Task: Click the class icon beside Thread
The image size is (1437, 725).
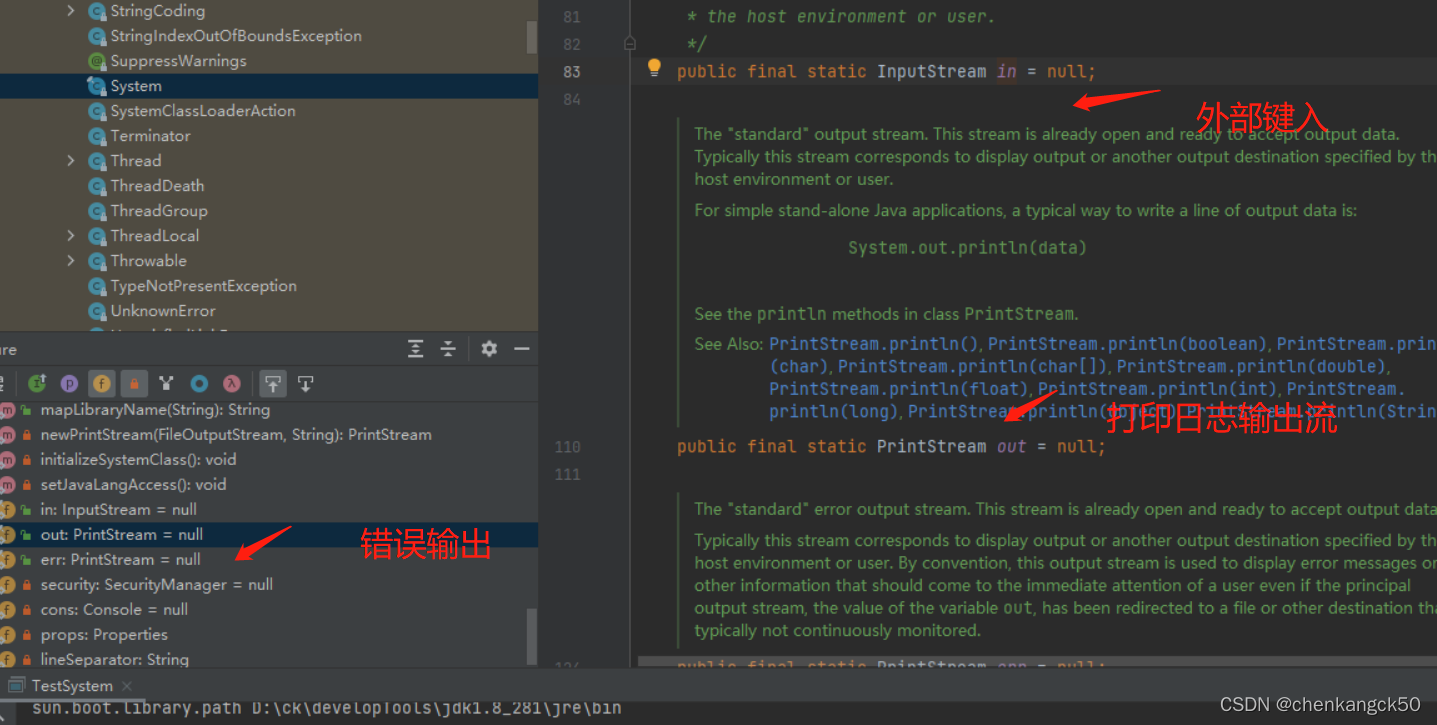Action: pyautogui.click(x=97, y=161)
